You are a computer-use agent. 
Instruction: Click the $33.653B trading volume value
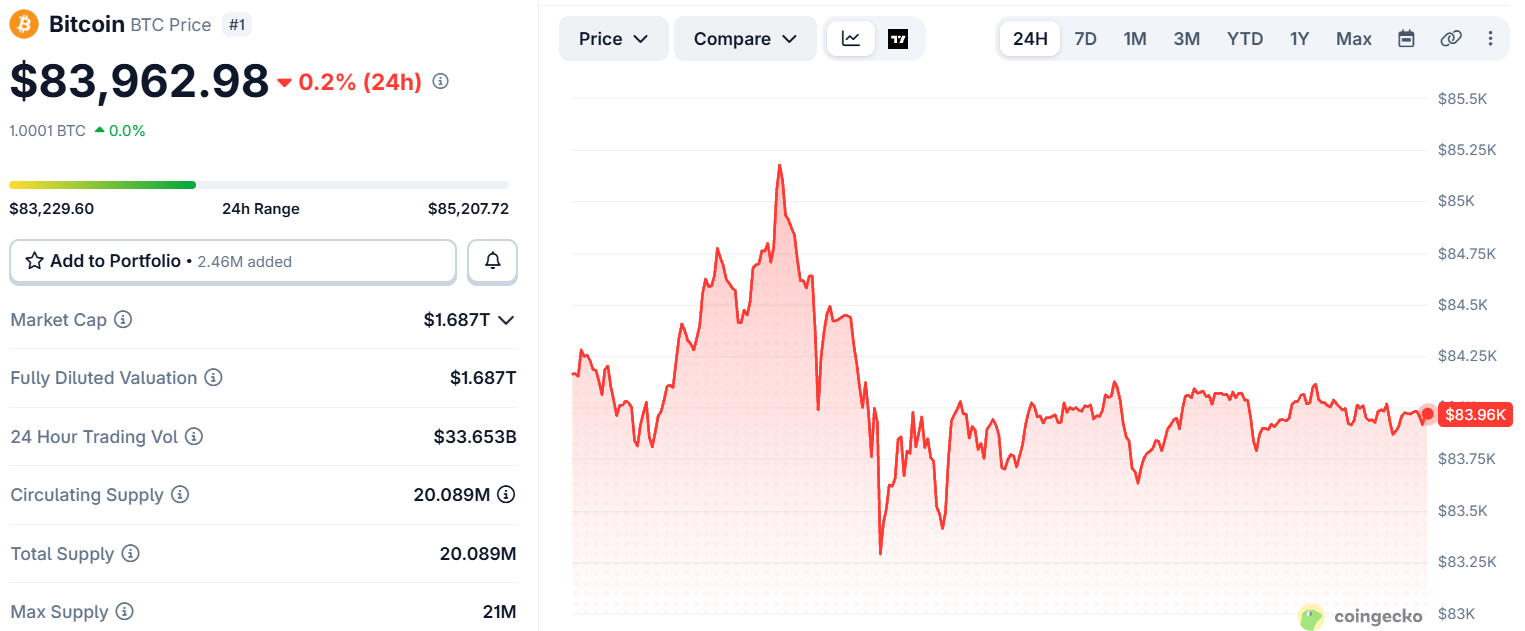point(475,437)
